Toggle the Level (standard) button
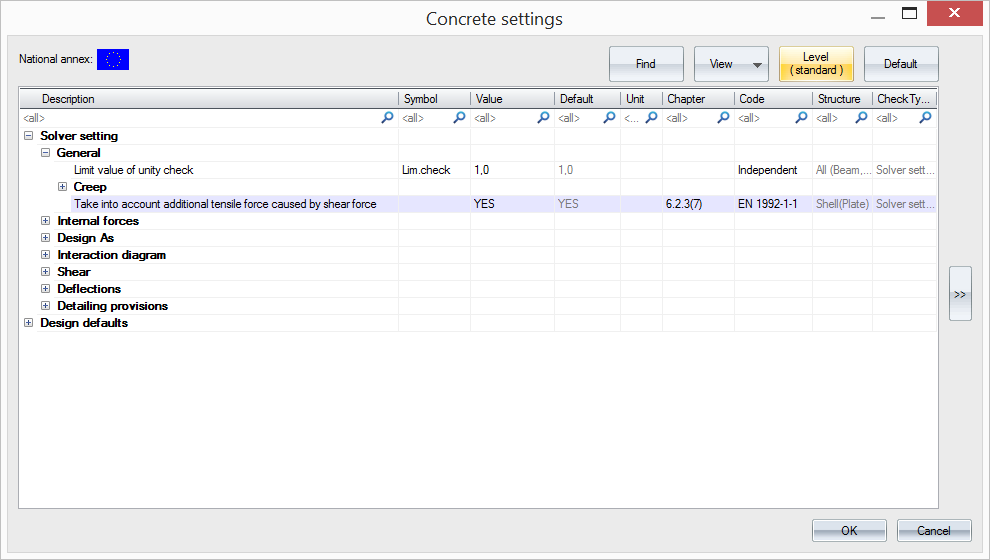 pos(816,64)
